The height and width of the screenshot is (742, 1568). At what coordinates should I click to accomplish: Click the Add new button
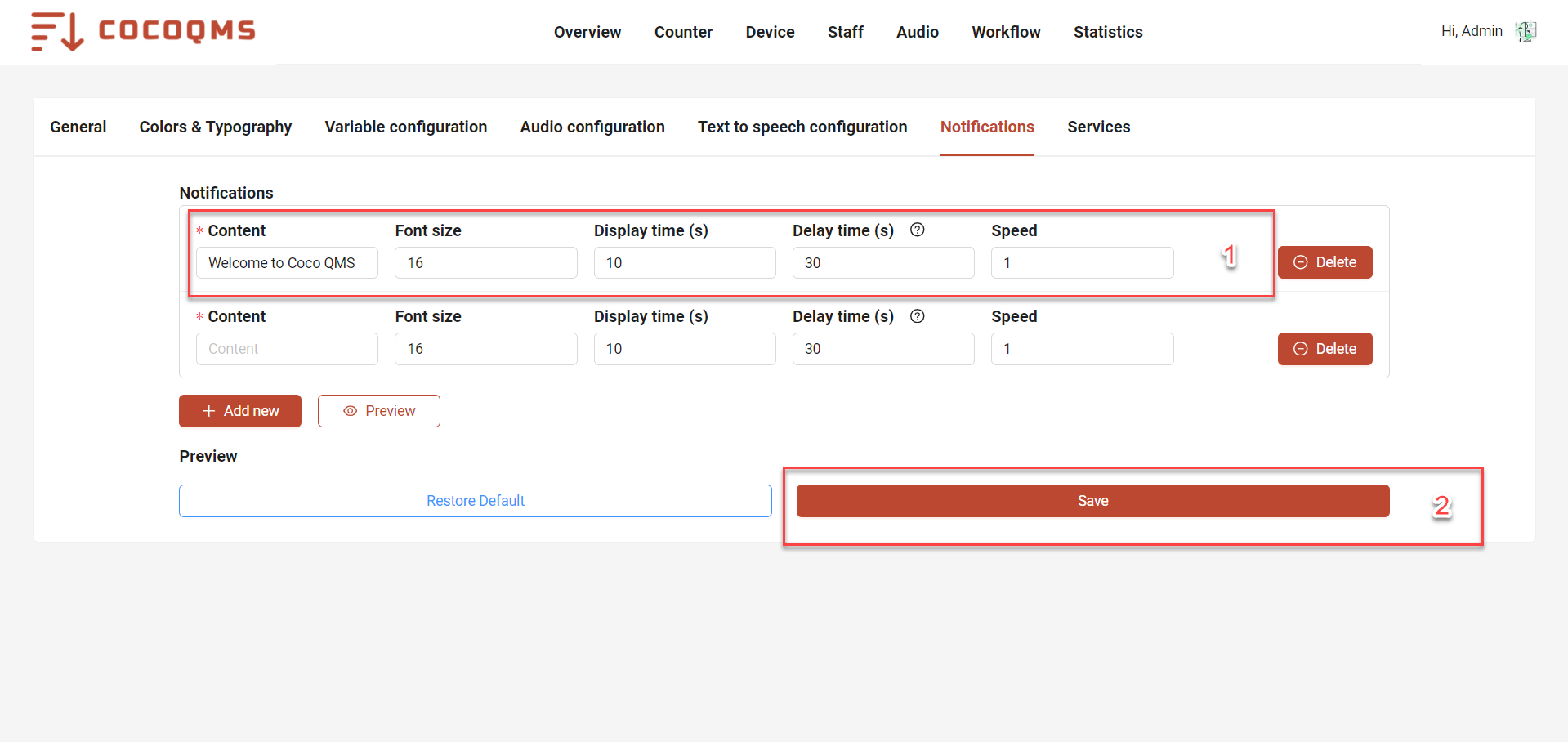tap(240, 411)
